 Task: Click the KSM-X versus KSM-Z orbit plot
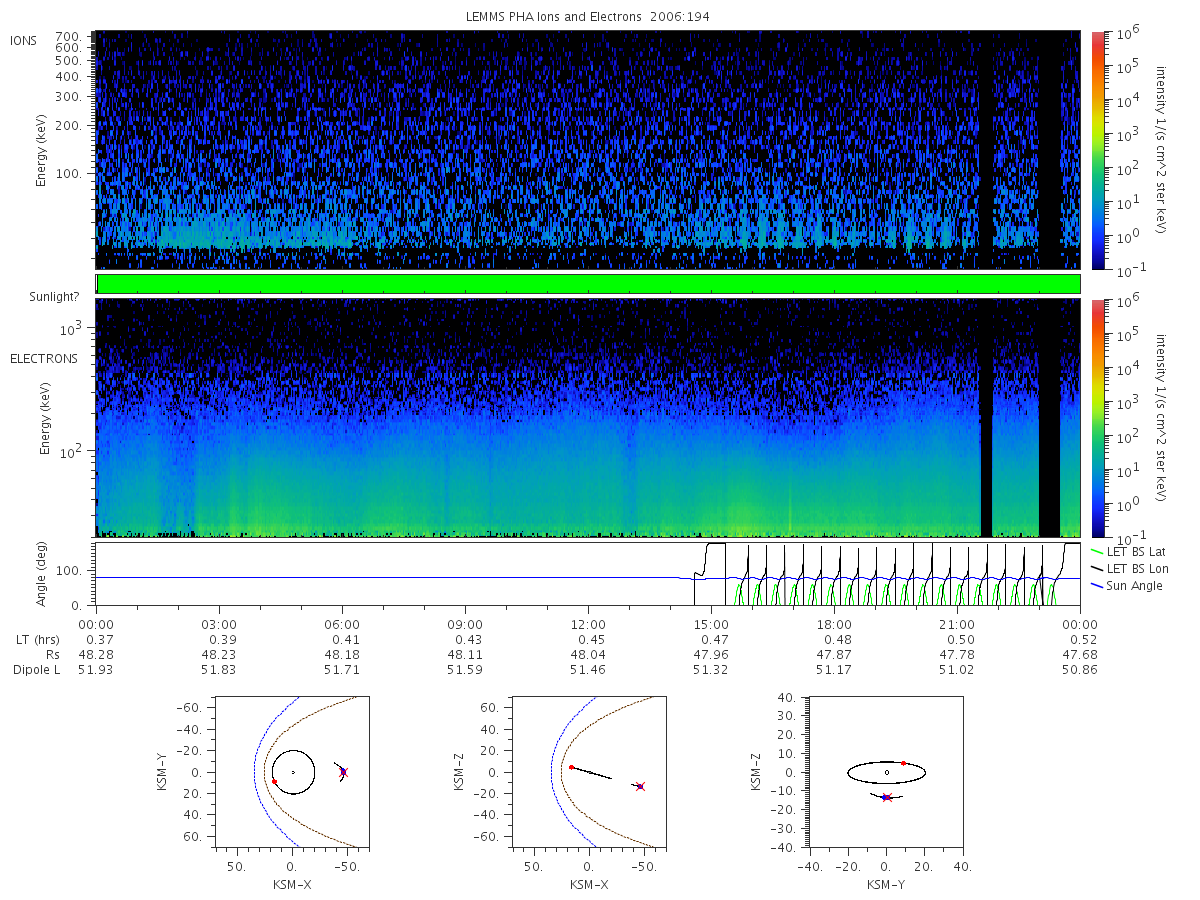(589, 771)
